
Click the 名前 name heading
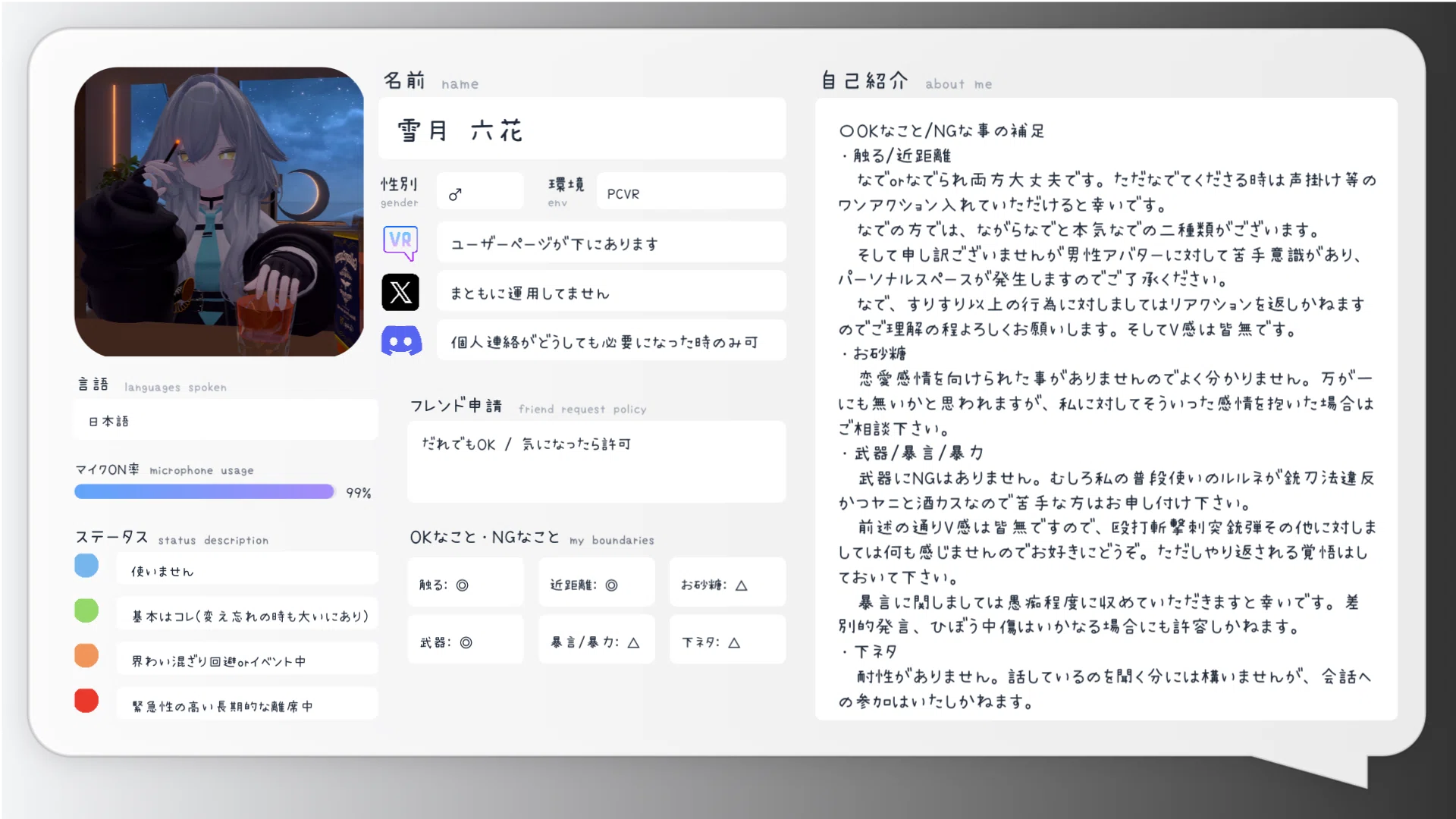tap(431, 81)
